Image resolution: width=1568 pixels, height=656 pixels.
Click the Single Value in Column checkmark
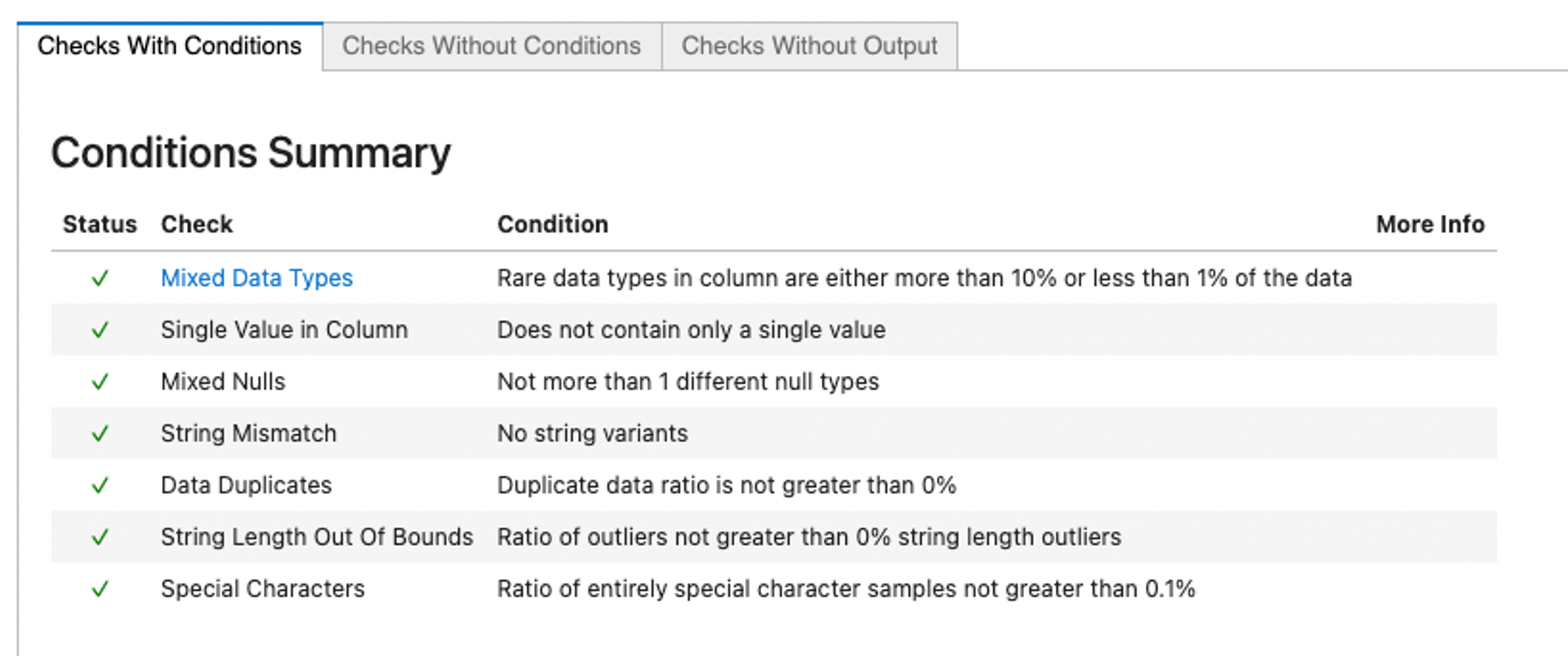[100, 330]
